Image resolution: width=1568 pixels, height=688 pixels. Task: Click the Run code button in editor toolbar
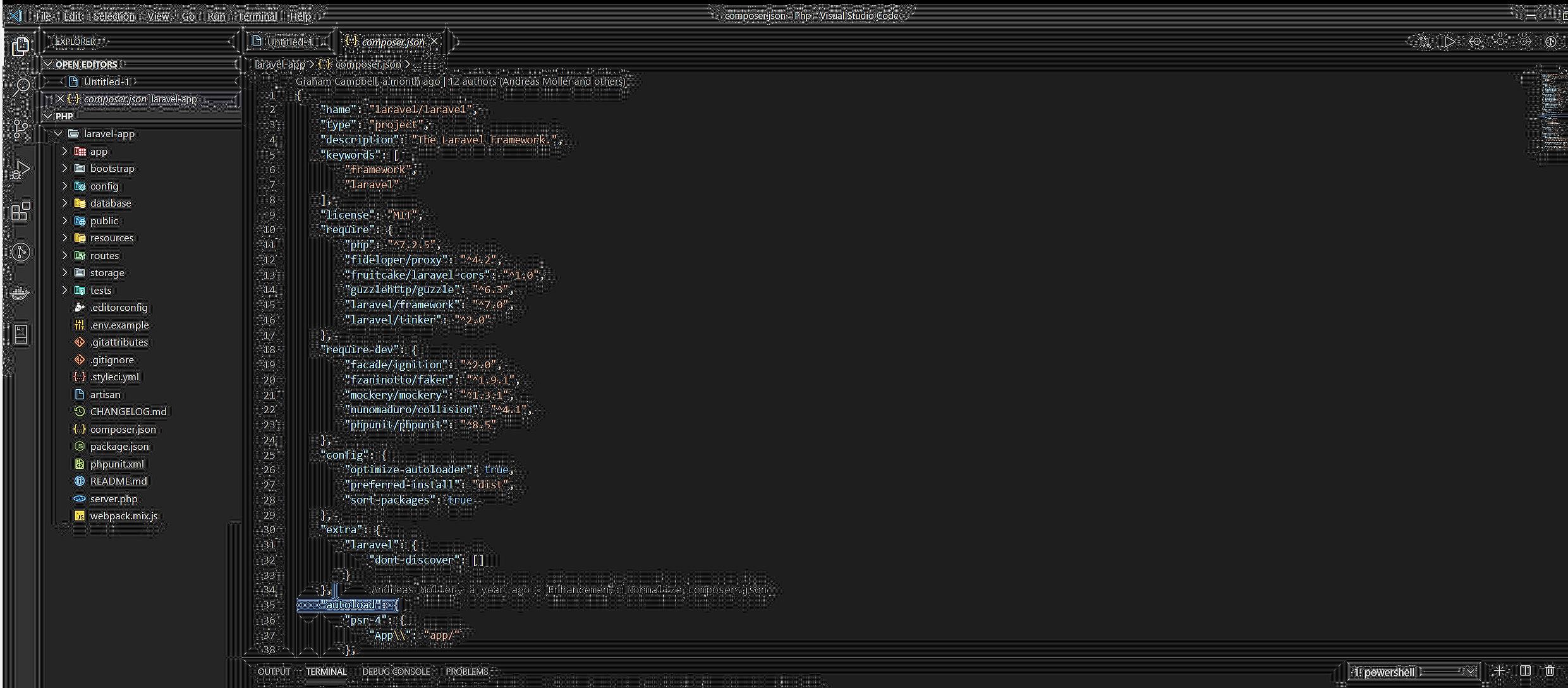tap(1449, 41)
